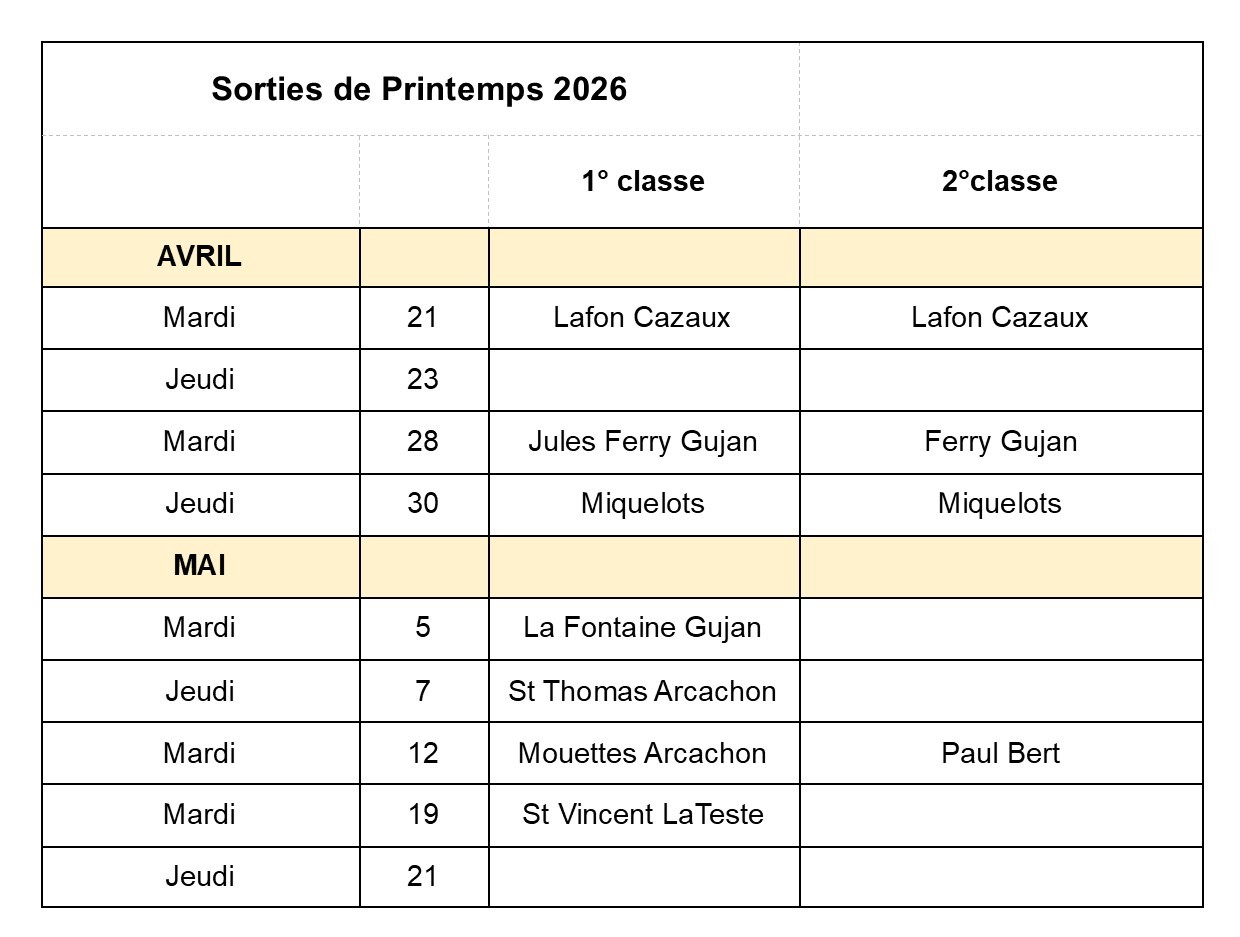Click the date cell showing 30

pyautogui.click(x=423, y=504)
